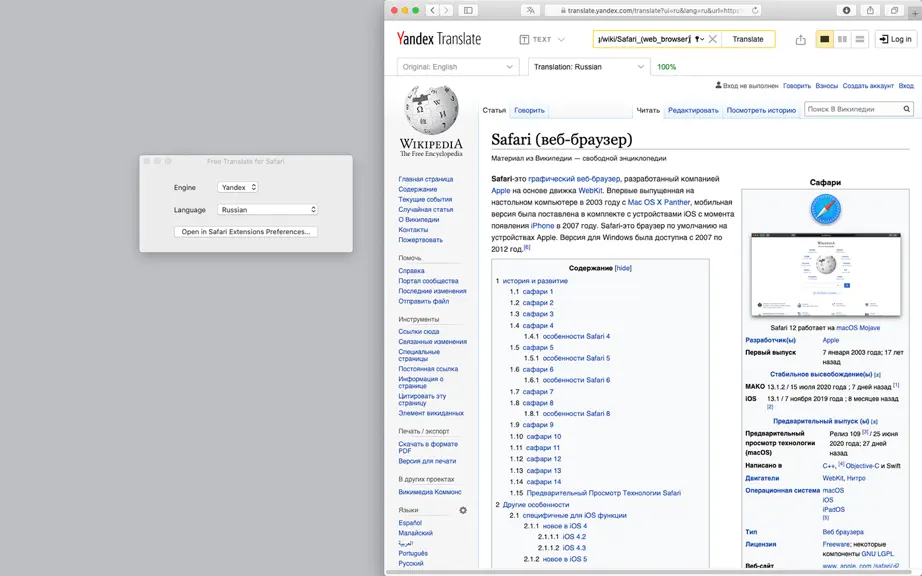Expand the Translation: Russian language selector

coord(589,67)
